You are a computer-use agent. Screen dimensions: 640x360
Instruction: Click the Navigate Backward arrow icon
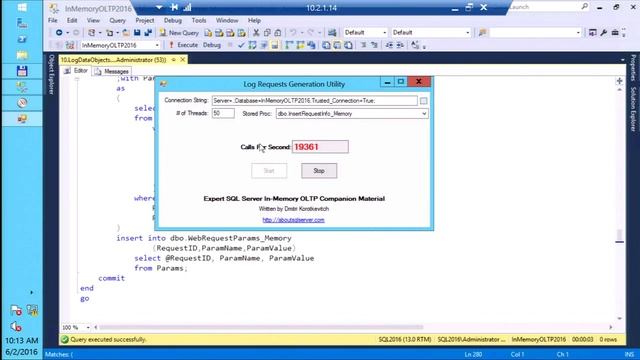click(x=59, y=33)
